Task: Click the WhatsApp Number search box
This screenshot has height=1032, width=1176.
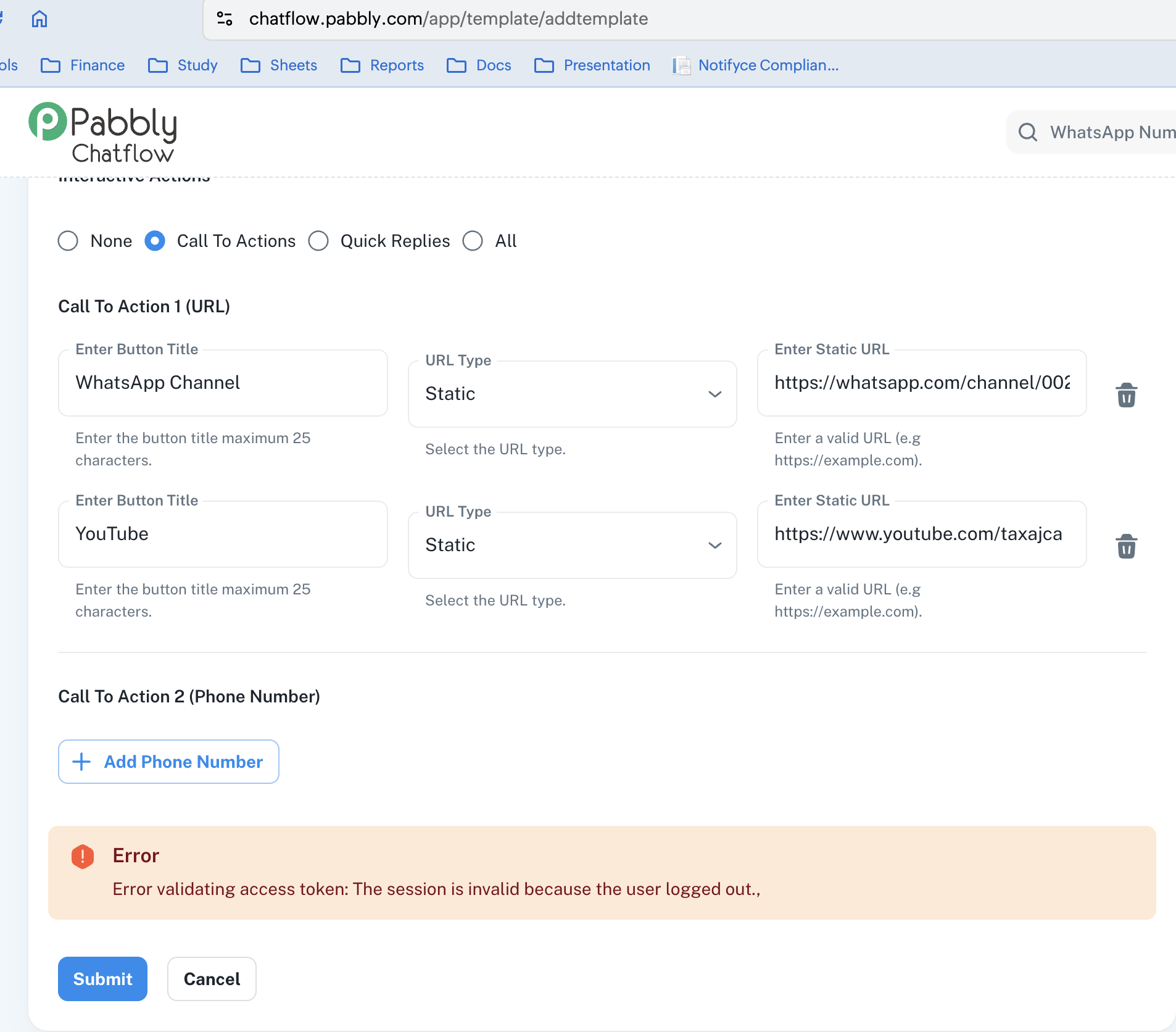Action: pos(1091,132)
